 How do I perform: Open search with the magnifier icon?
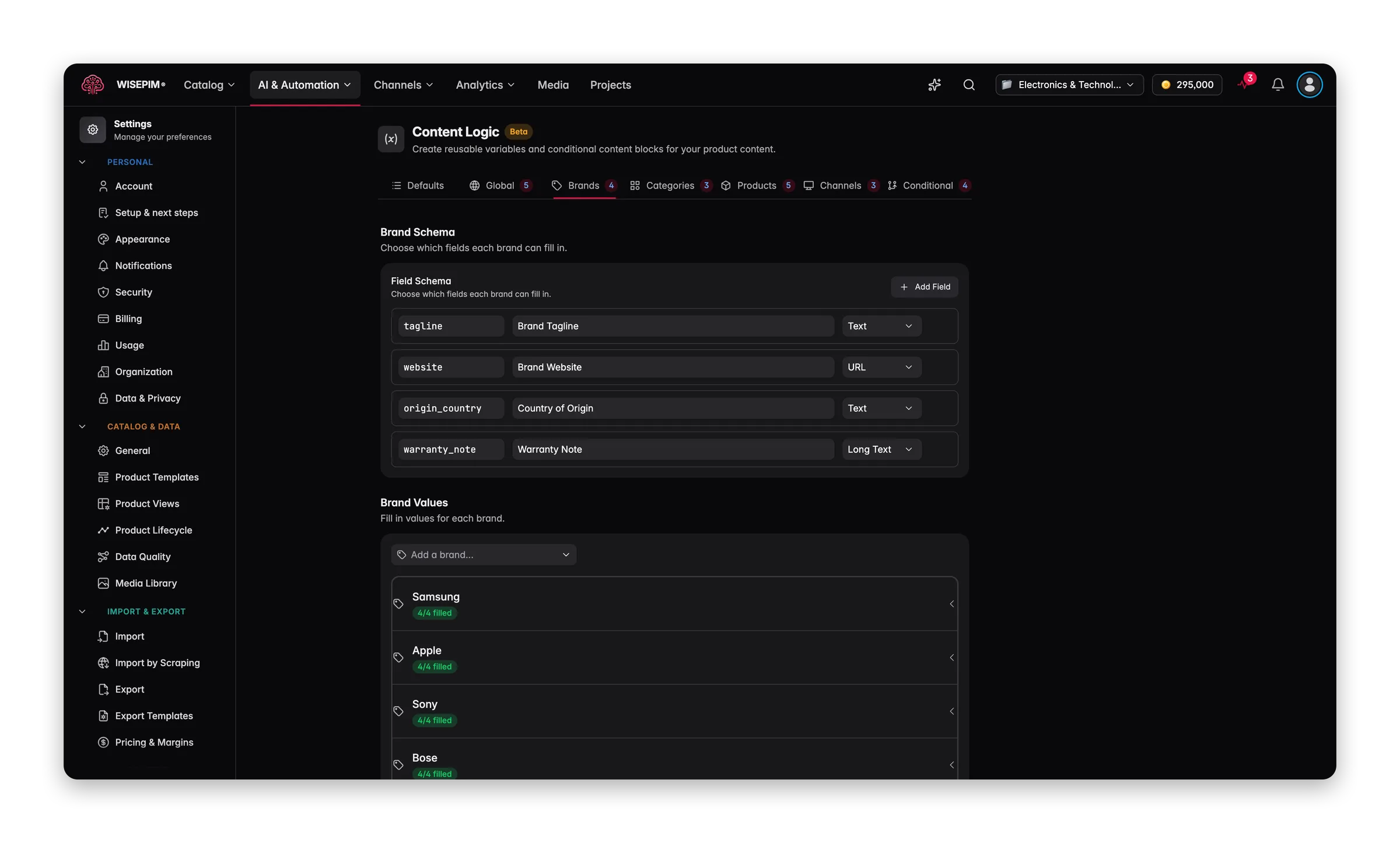pyautogui.click(x=969, y=85)
